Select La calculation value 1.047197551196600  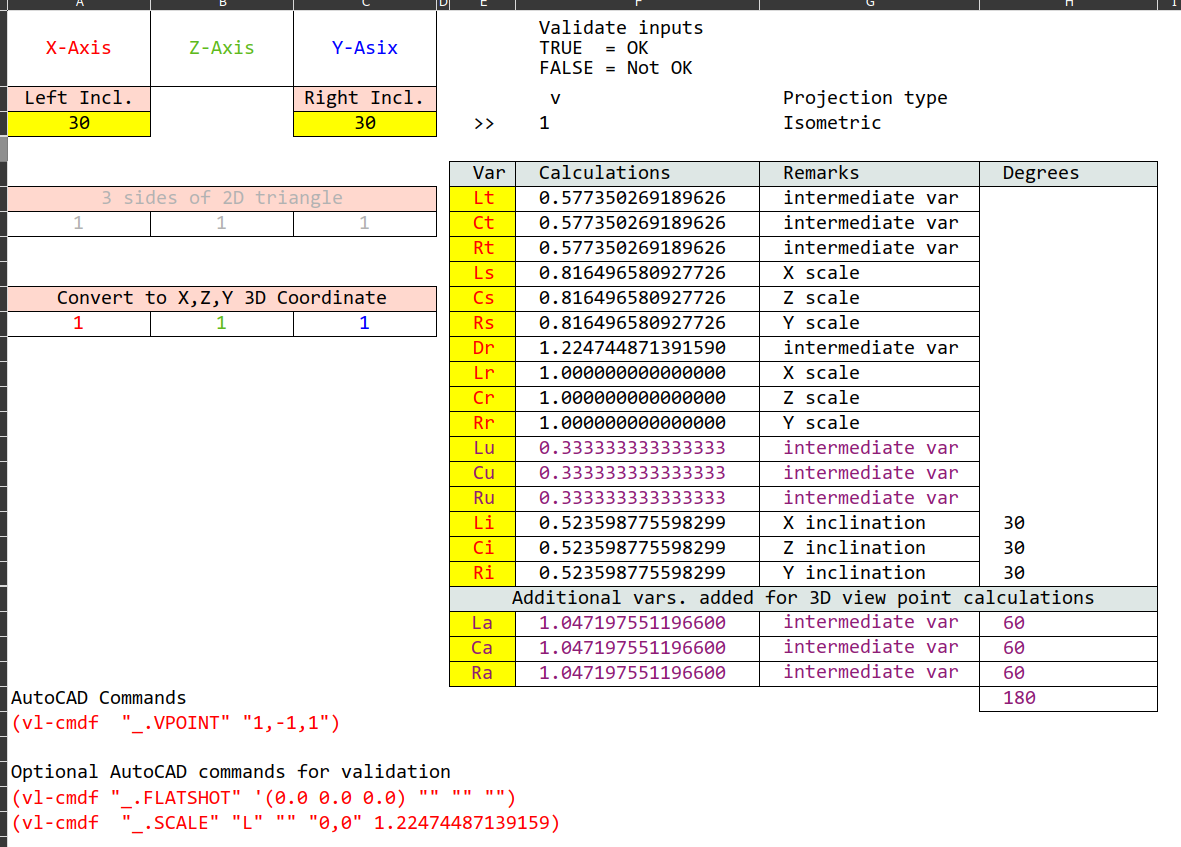637,623
